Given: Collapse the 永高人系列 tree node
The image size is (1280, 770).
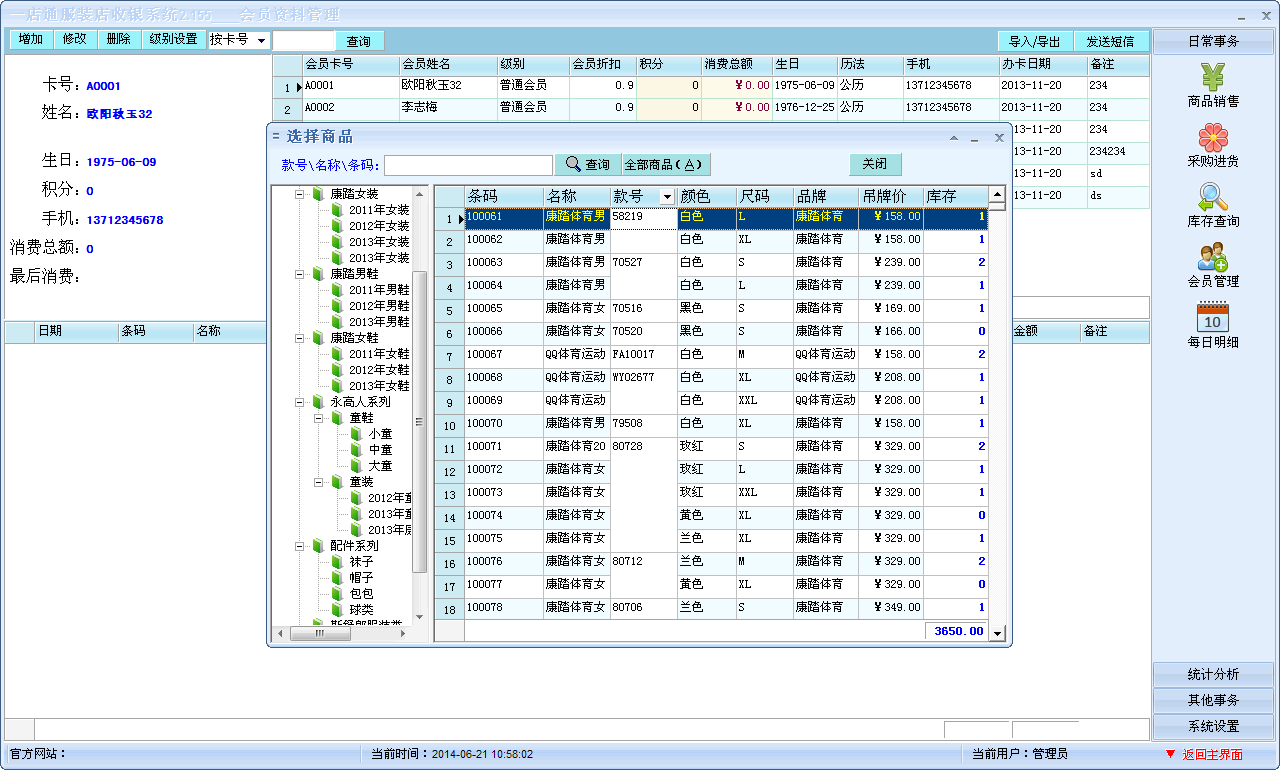Looking at the screenshot, I should [299, 402].
